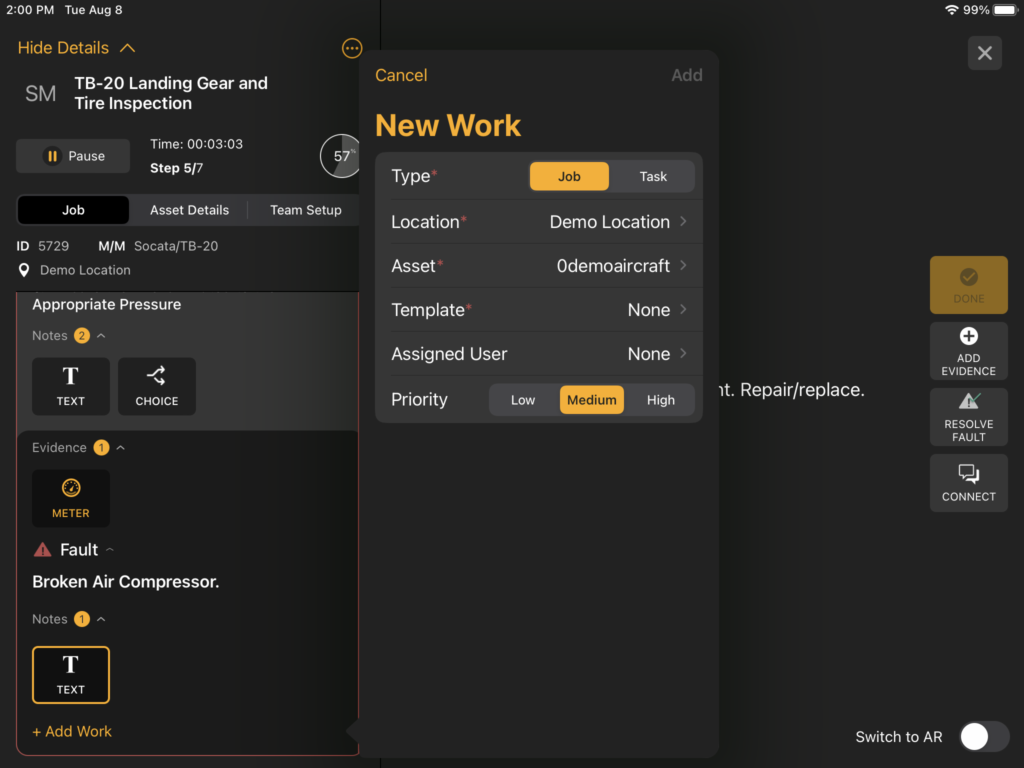Pause the job timer
The width and height of the screenshot is (1024, 768).
click(x=73, y=156)
